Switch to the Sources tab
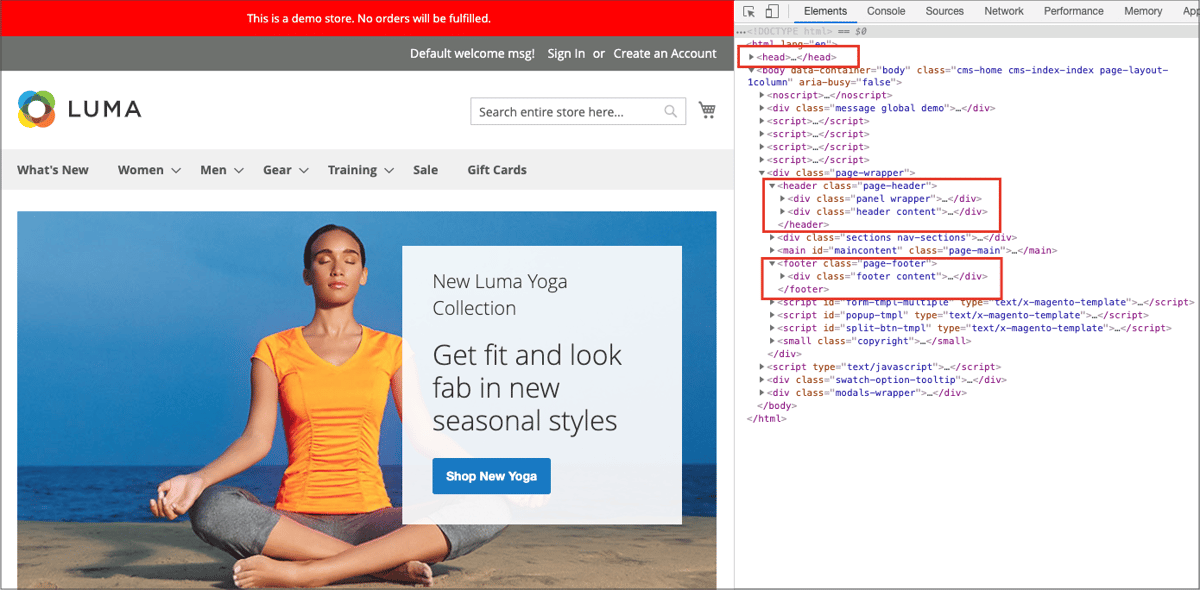 [x=946, y=10]
